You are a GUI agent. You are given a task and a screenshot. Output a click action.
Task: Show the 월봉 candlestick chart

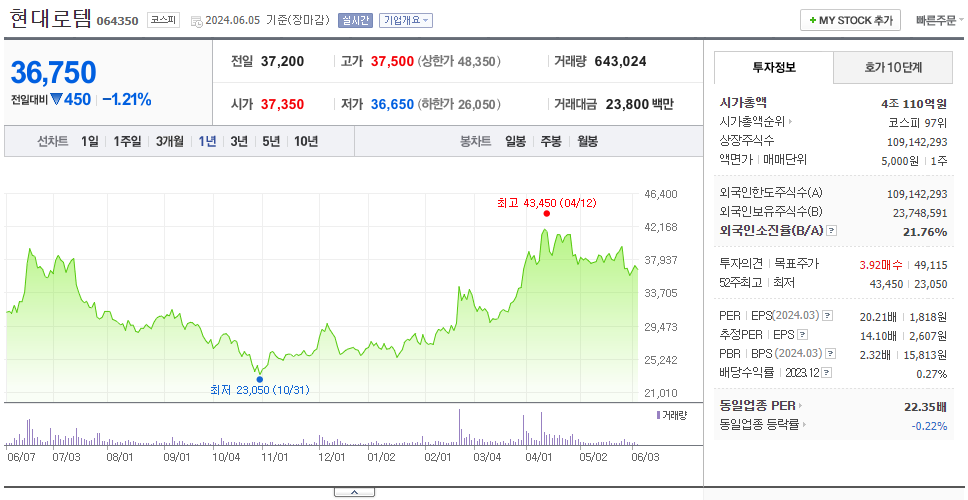[588, 141]
